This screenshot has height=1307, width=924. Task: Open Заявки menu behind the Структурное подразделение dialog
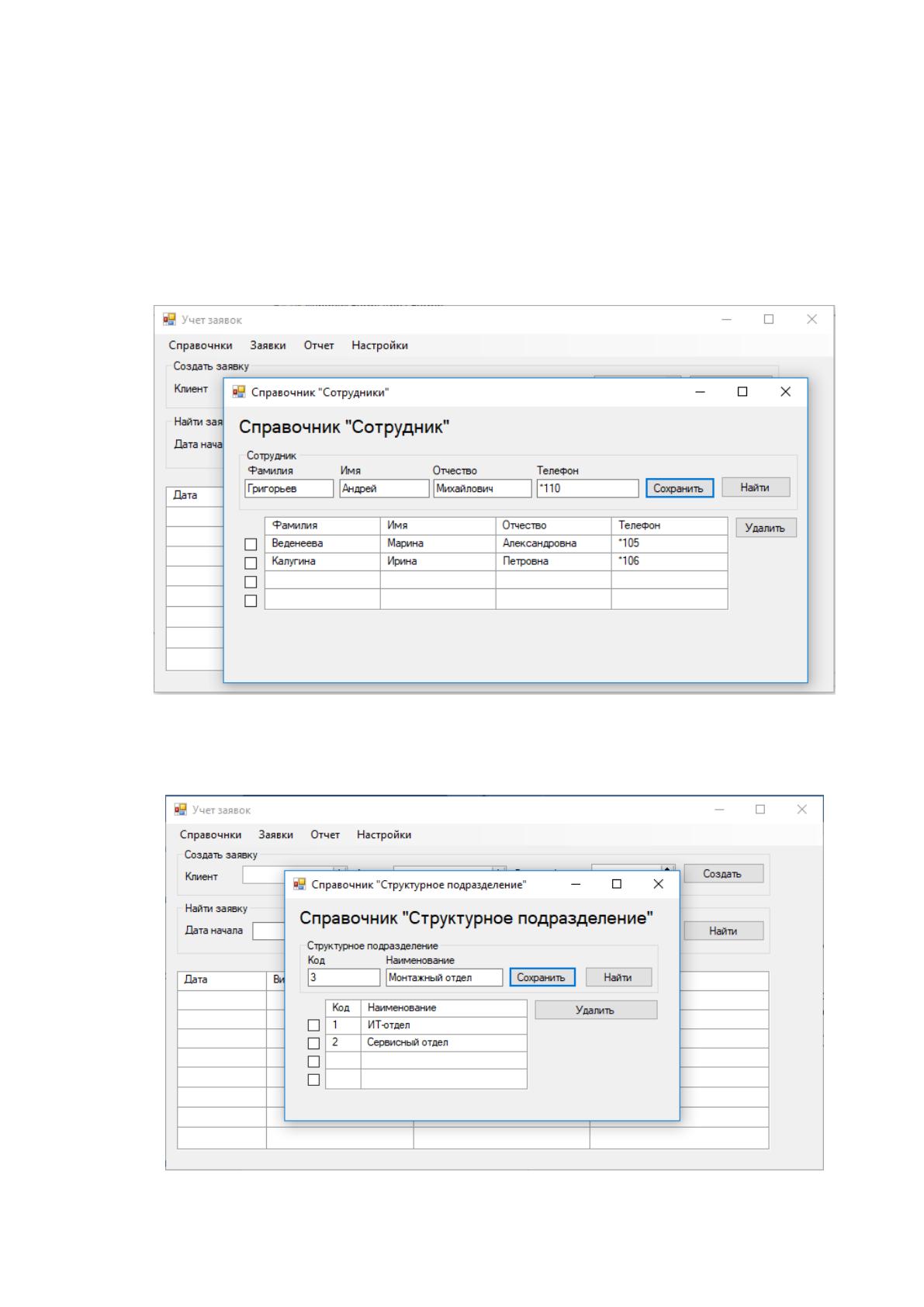pyautogui.click(x=276, y=835)
